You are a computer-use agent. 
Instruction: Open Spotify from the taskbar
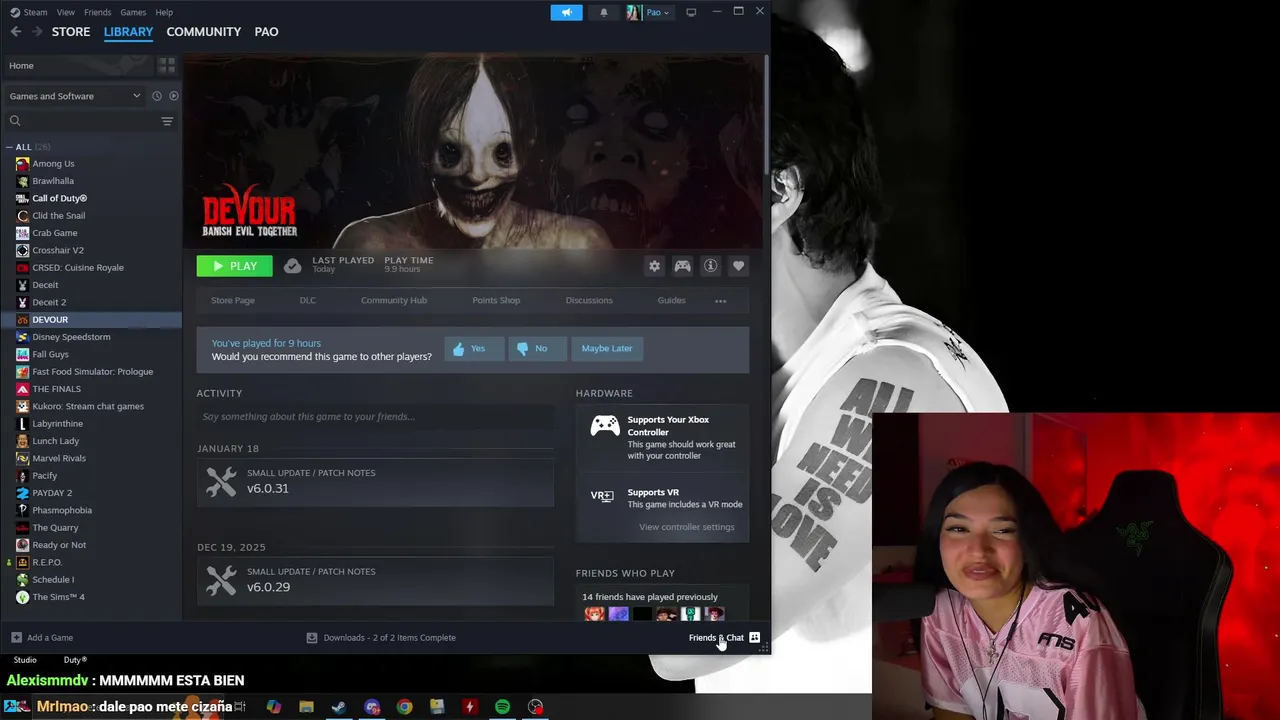(502, 707)
